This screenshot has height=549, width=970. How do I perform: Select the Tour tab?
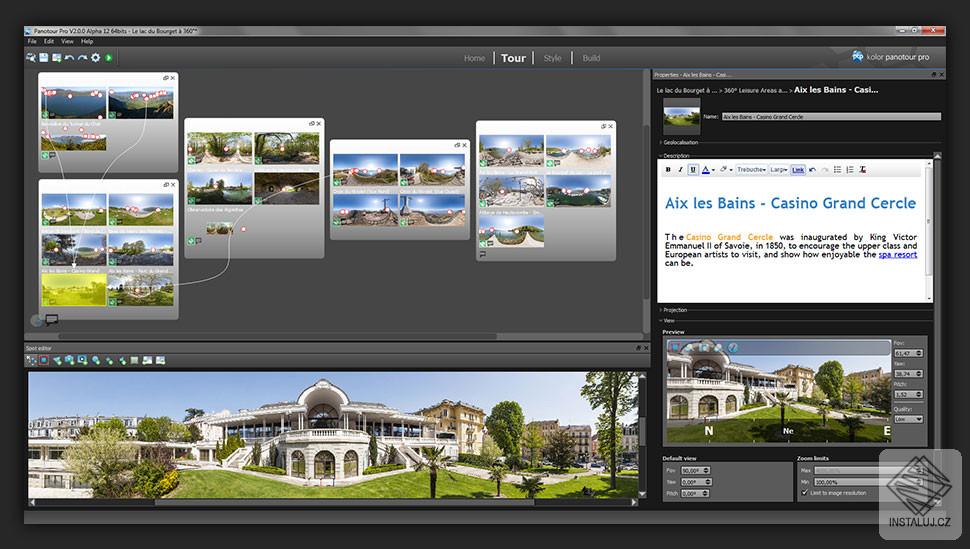(513, 58)
